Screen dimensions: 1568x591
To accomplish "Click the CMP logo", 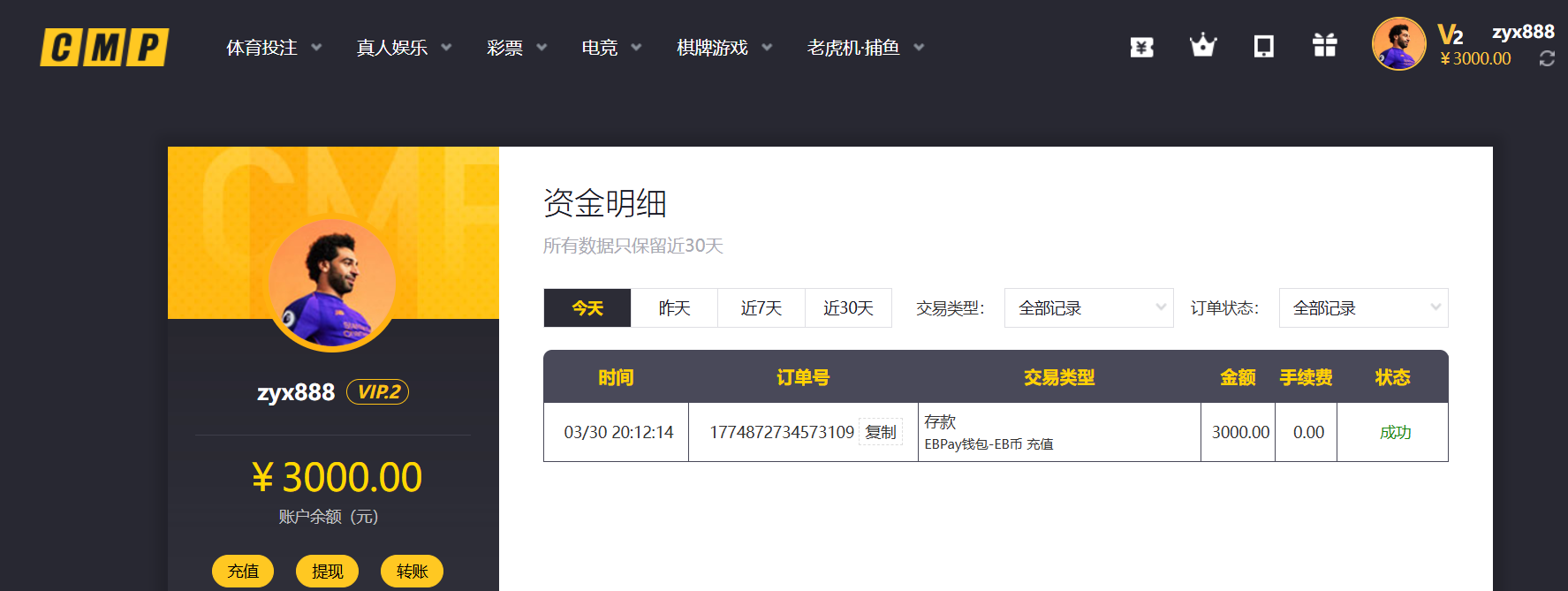I will tap(104, 48).
